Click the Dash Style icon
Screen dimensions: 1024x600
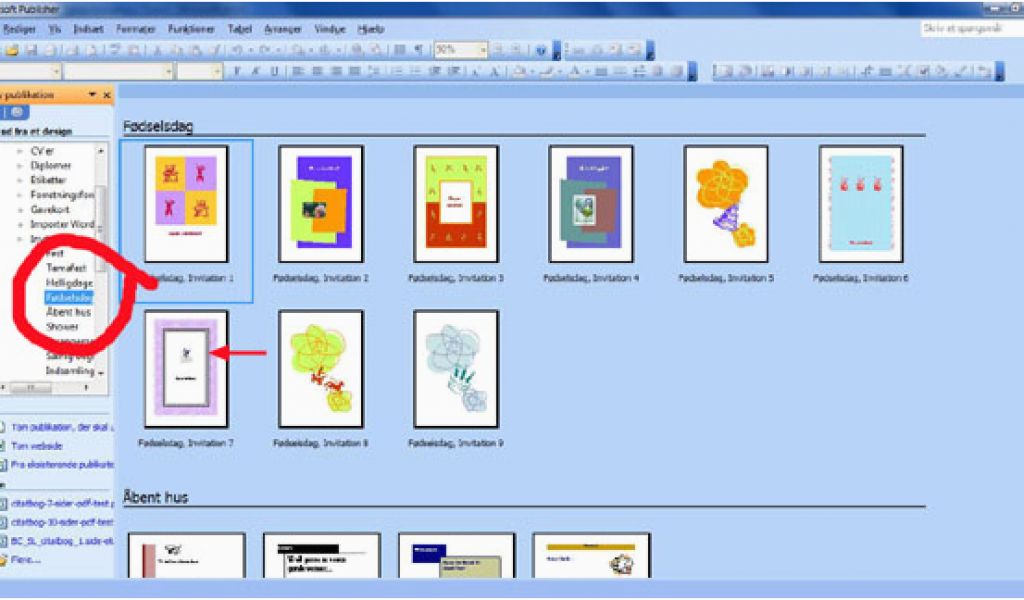pyautogui.click(x=620, y=71)
